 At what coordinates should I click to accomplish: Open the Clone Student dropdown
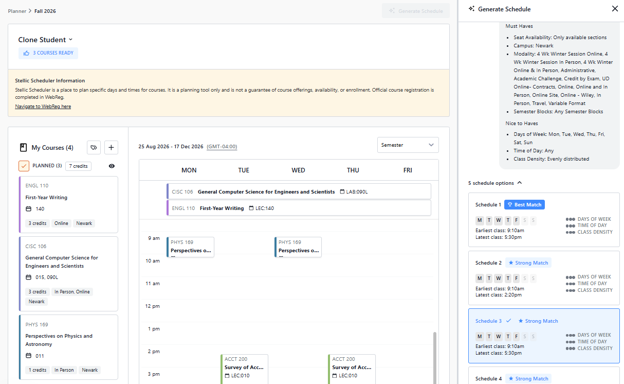pos(45,39)
